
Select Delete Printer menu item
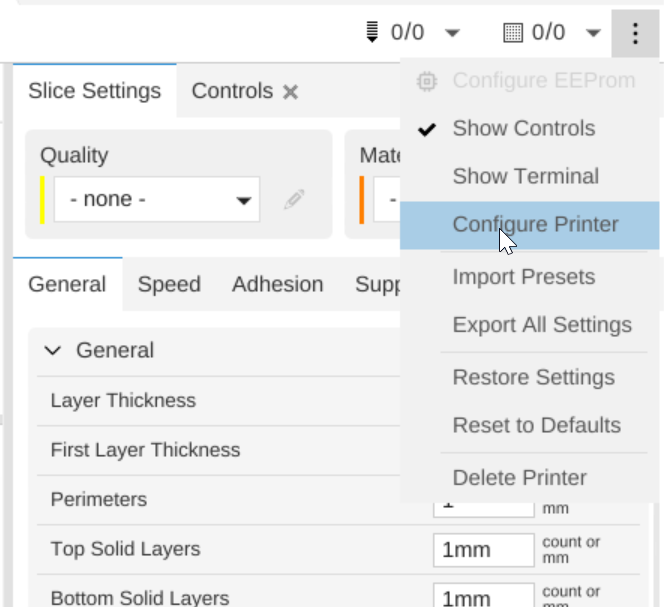click(x=519, y=477)
